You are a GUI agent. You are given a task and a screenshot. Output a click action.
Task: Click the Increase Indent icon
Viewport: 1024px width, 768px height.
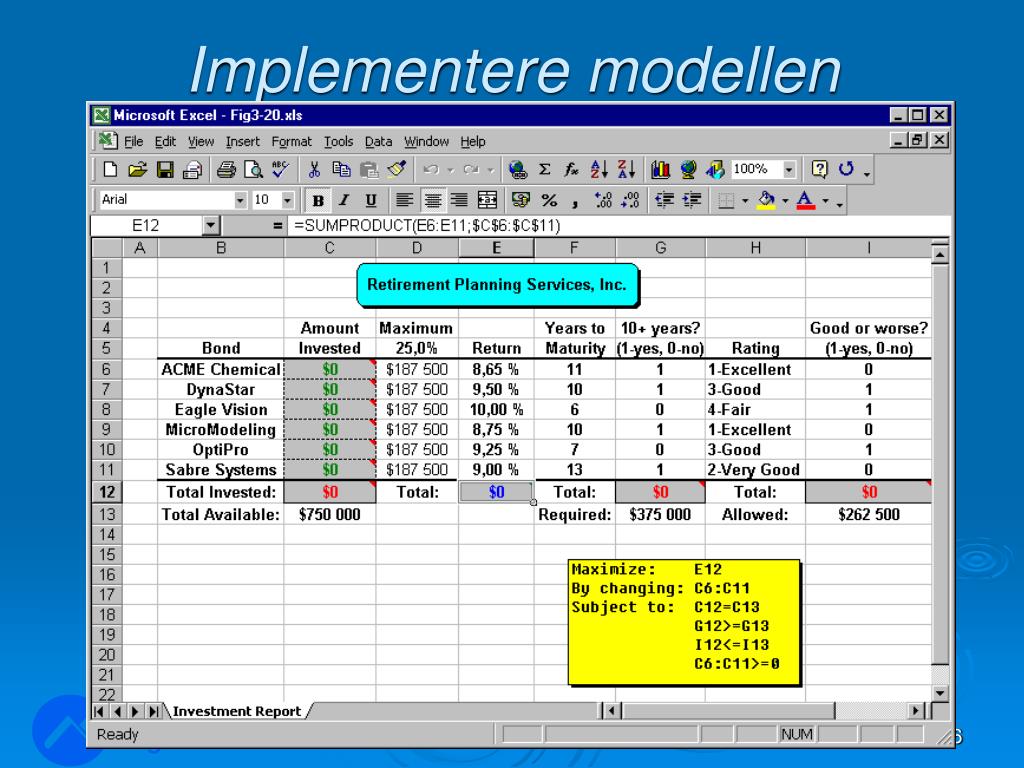[x=692, y=200]
